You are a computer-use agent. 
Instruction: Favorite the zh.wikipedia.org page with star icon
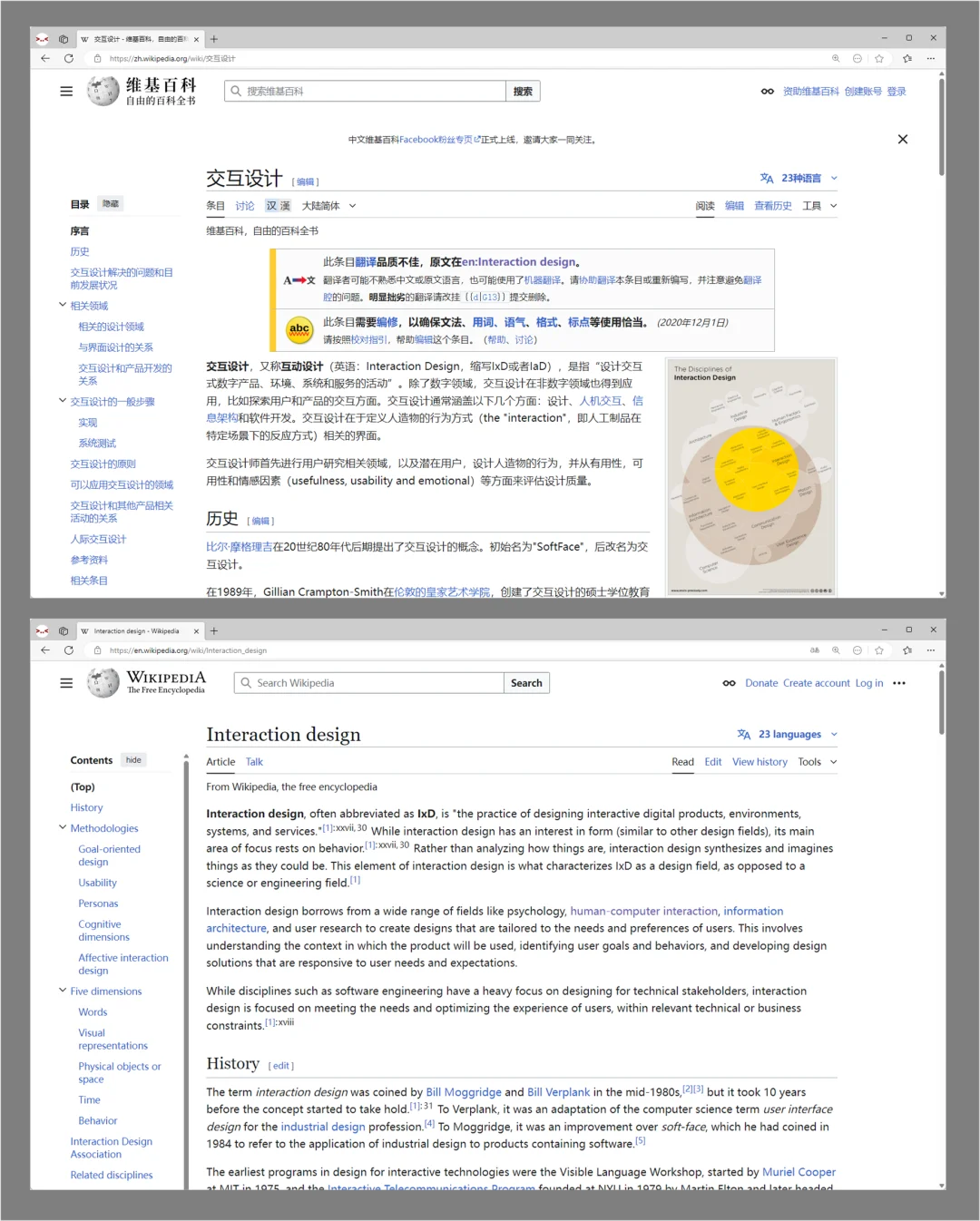pos(879,58)
